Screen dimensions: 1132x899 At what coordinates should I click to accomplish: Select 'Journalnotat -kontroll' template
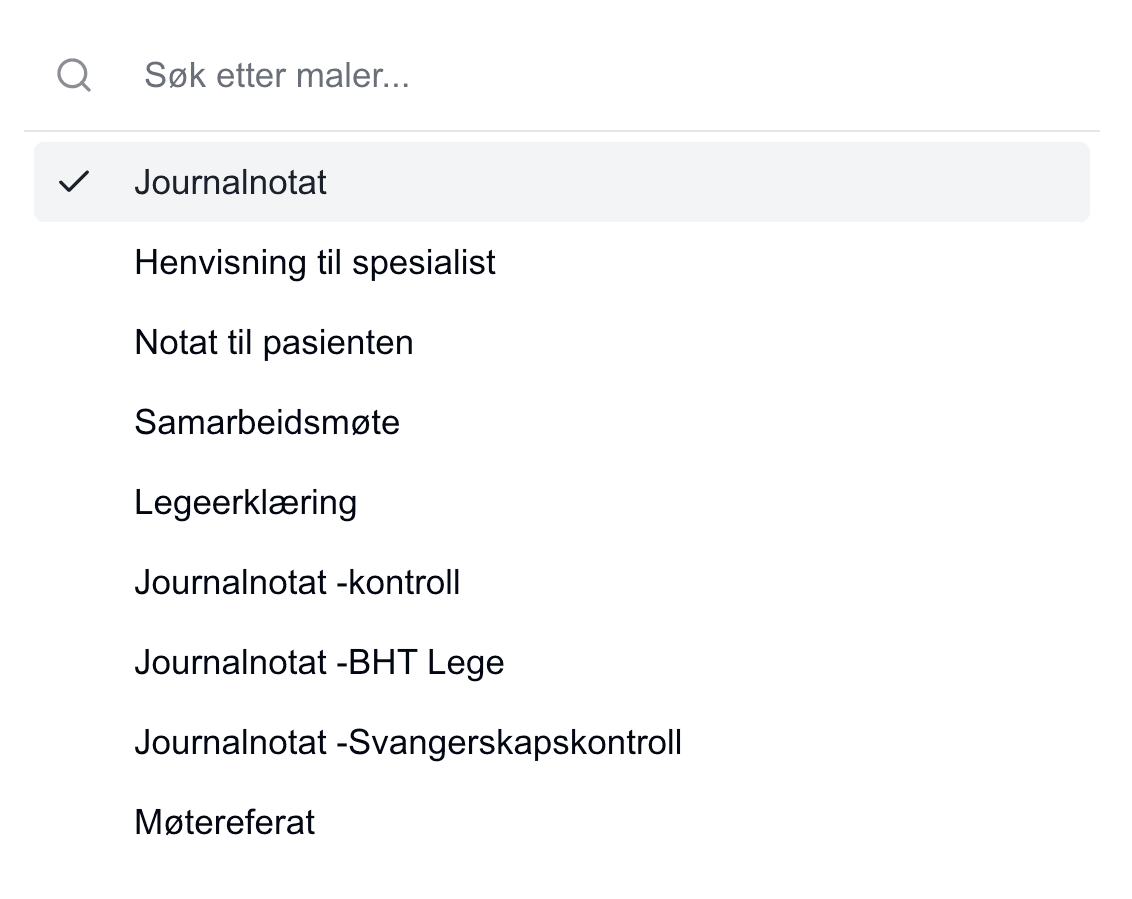[x=297, y=582]
